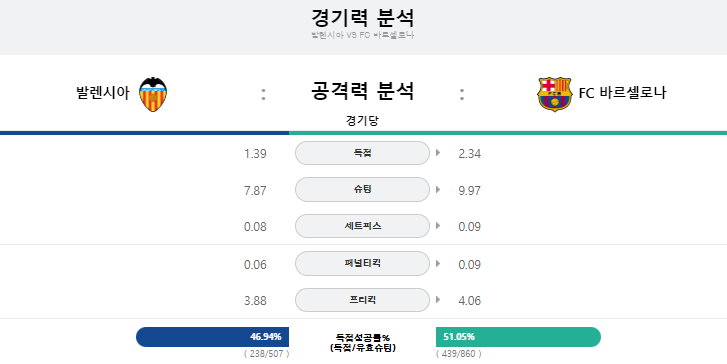Click the arrow beside the 슈팅 pill

pos(438,190)
